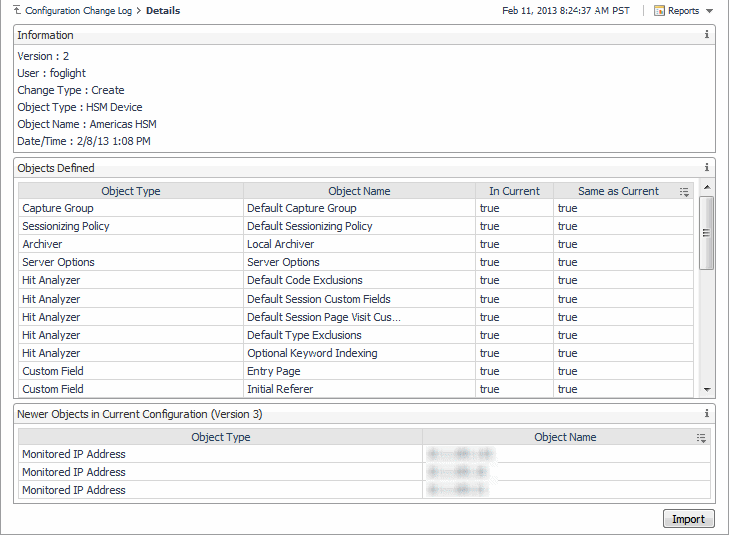This screenshot has width=729, height=535.
Task: Click In Current value for Local Archiver
Action: [x=514, y=244]
